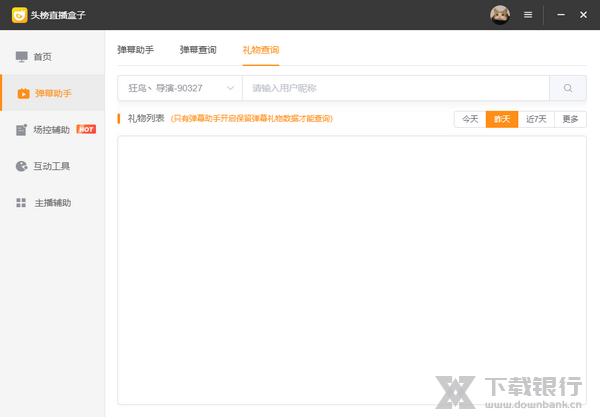600x417 pixels.
Task: Minimize the 头榜直播盒子 window
Action: pos(560,15)
